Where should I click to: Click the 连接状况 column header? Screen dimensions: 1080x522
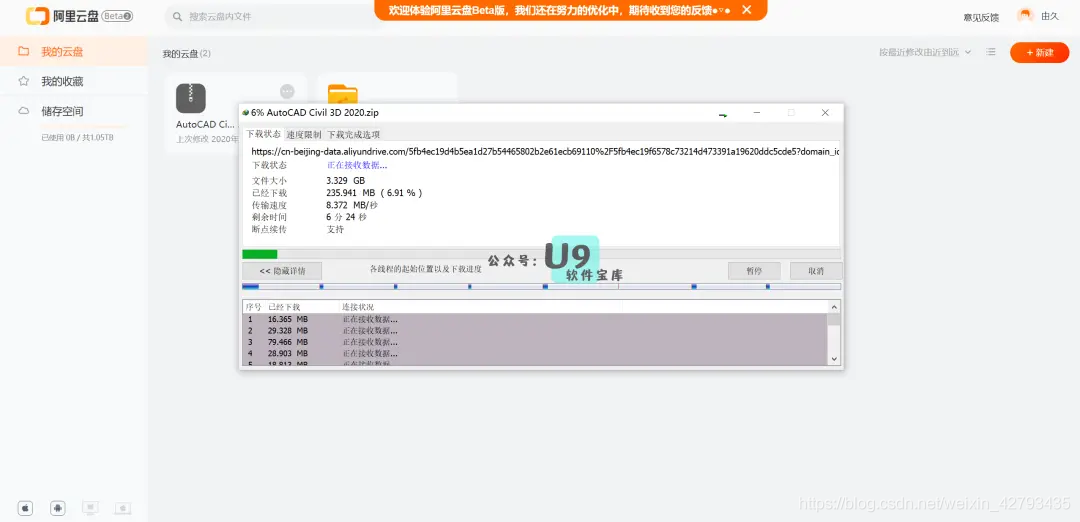coord(358,306)
